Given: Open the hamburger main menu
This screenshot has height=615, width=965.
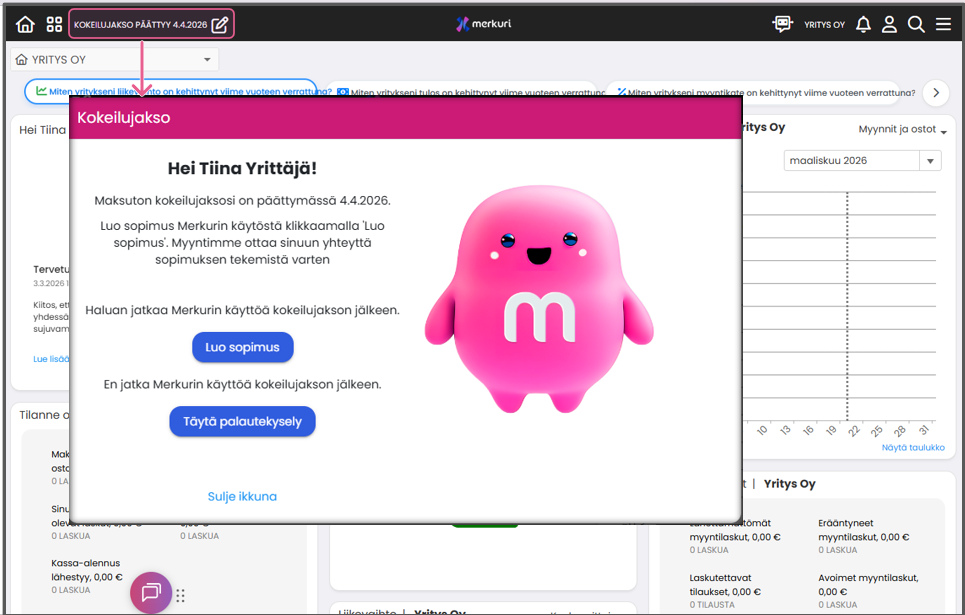Looking at the screenshot, I should [x=943, y=24].
